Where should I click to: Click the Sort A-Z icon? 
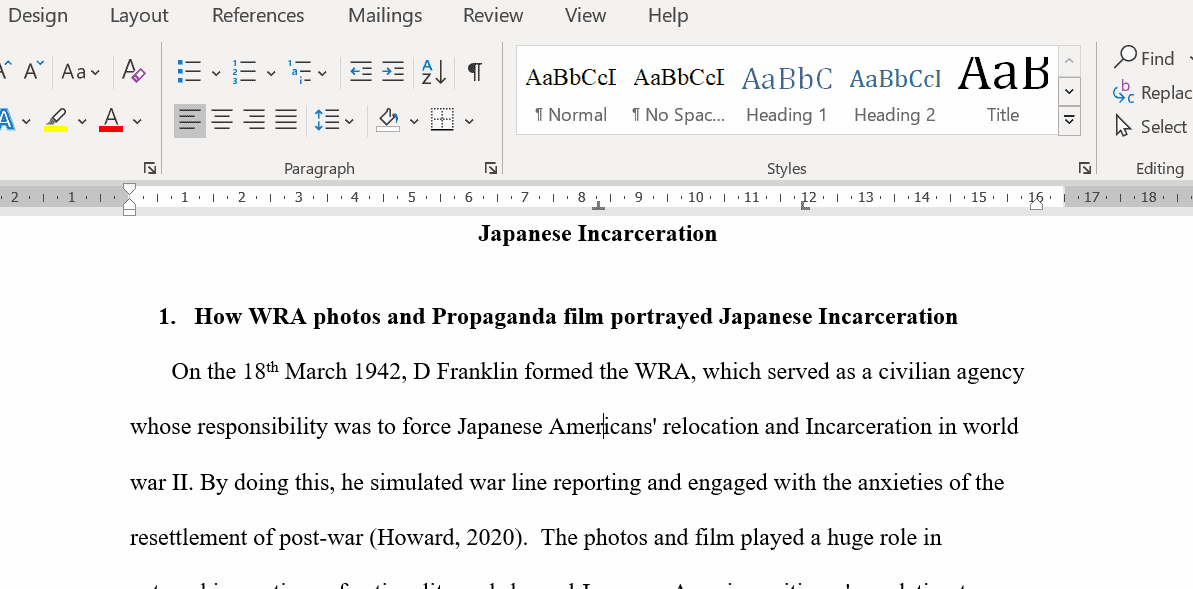tap(434, 72)
